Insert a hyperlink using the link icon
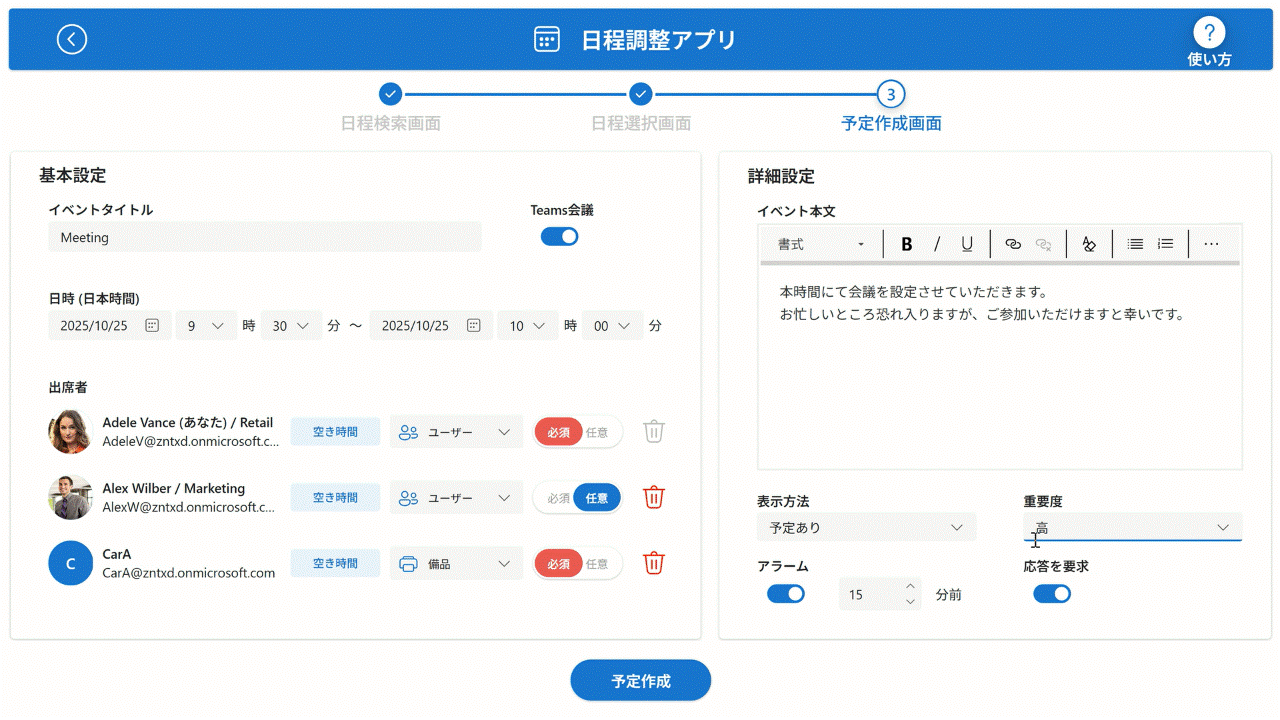Screen dimensions: 1280x720 pyautogui.click(x=1012, y=244)
